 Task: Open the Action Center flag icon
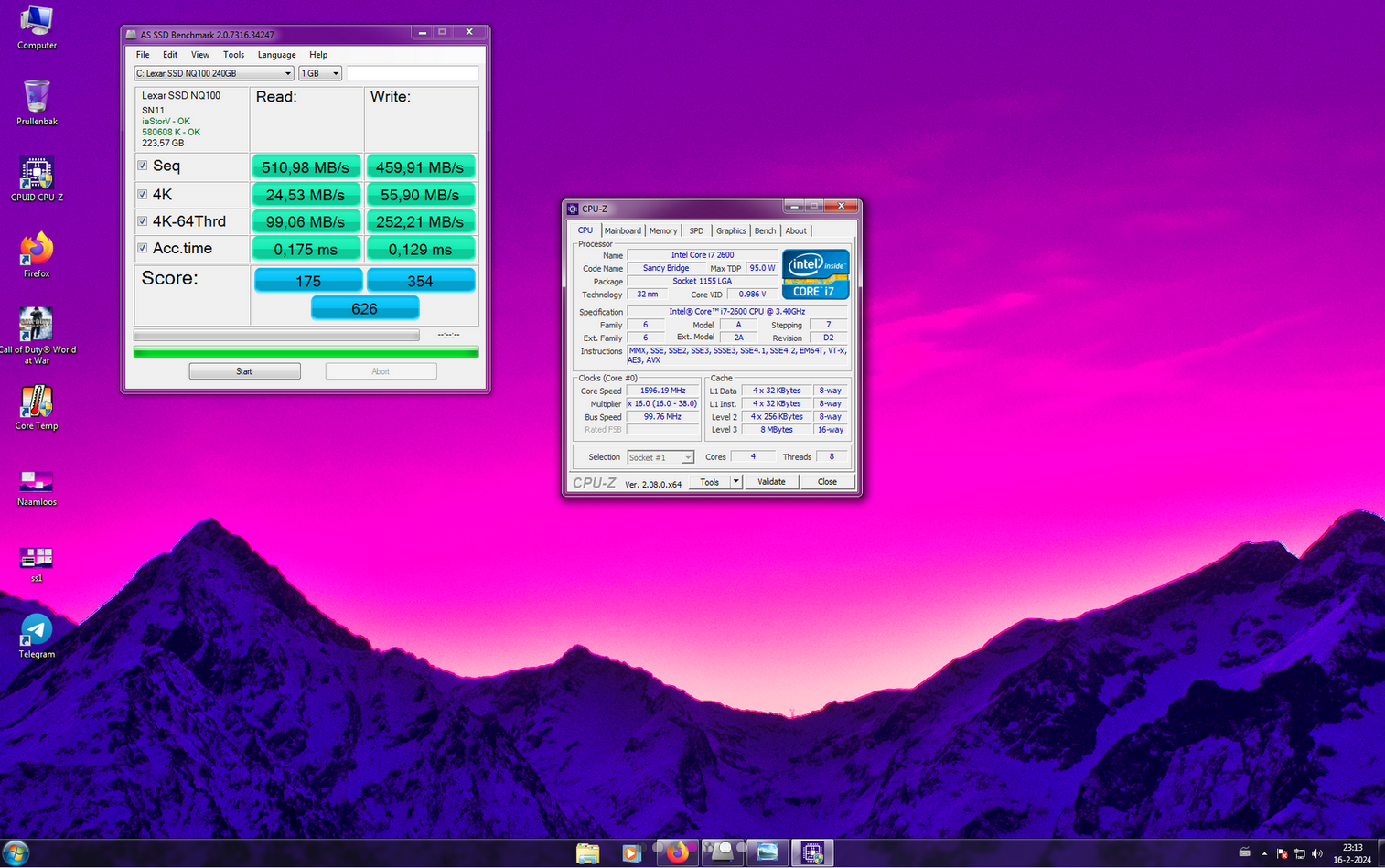point(1282,854)
